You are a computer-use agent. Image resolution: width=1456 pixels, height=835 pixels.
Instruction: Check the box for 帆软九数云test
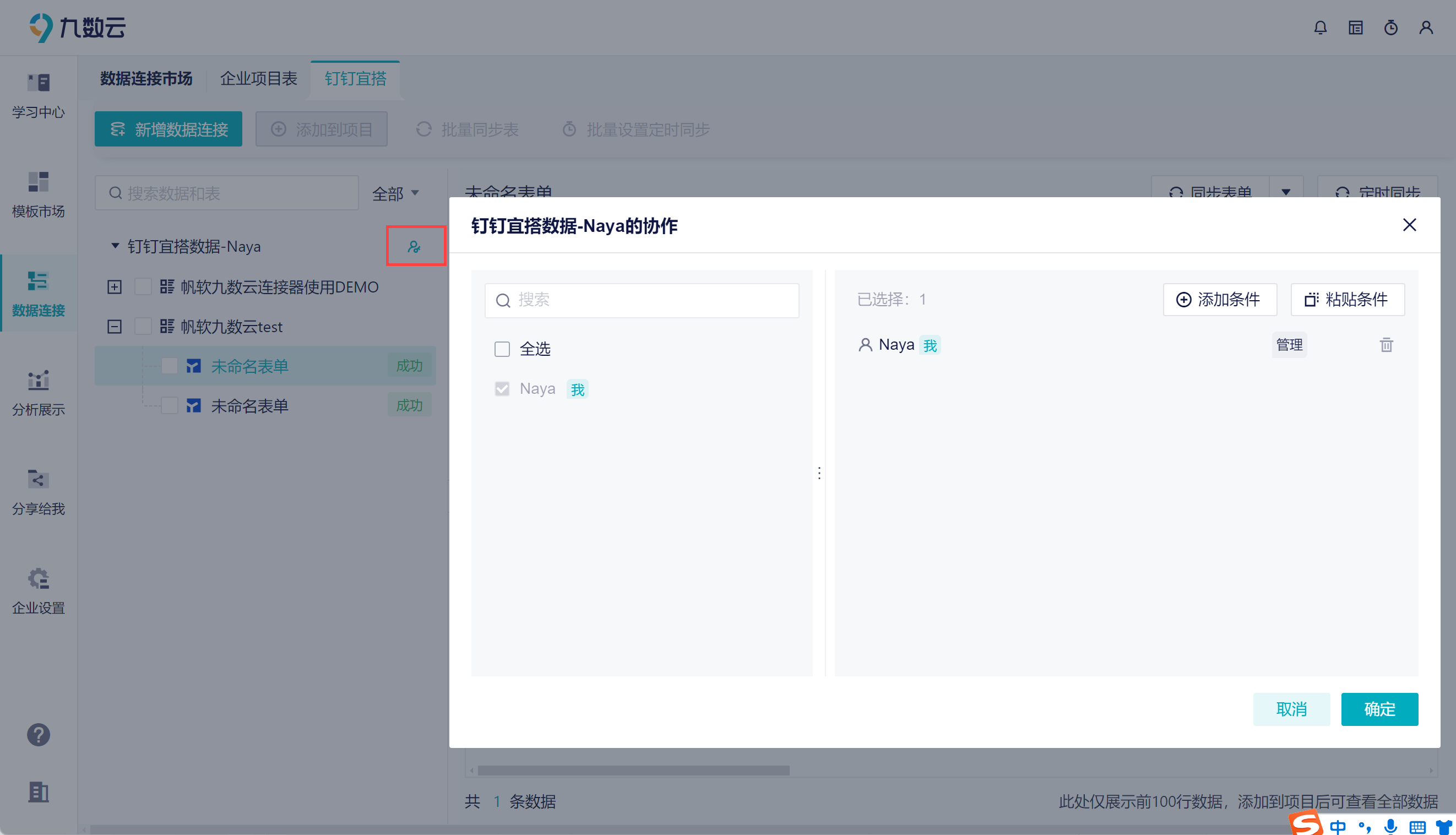[143, 326]
